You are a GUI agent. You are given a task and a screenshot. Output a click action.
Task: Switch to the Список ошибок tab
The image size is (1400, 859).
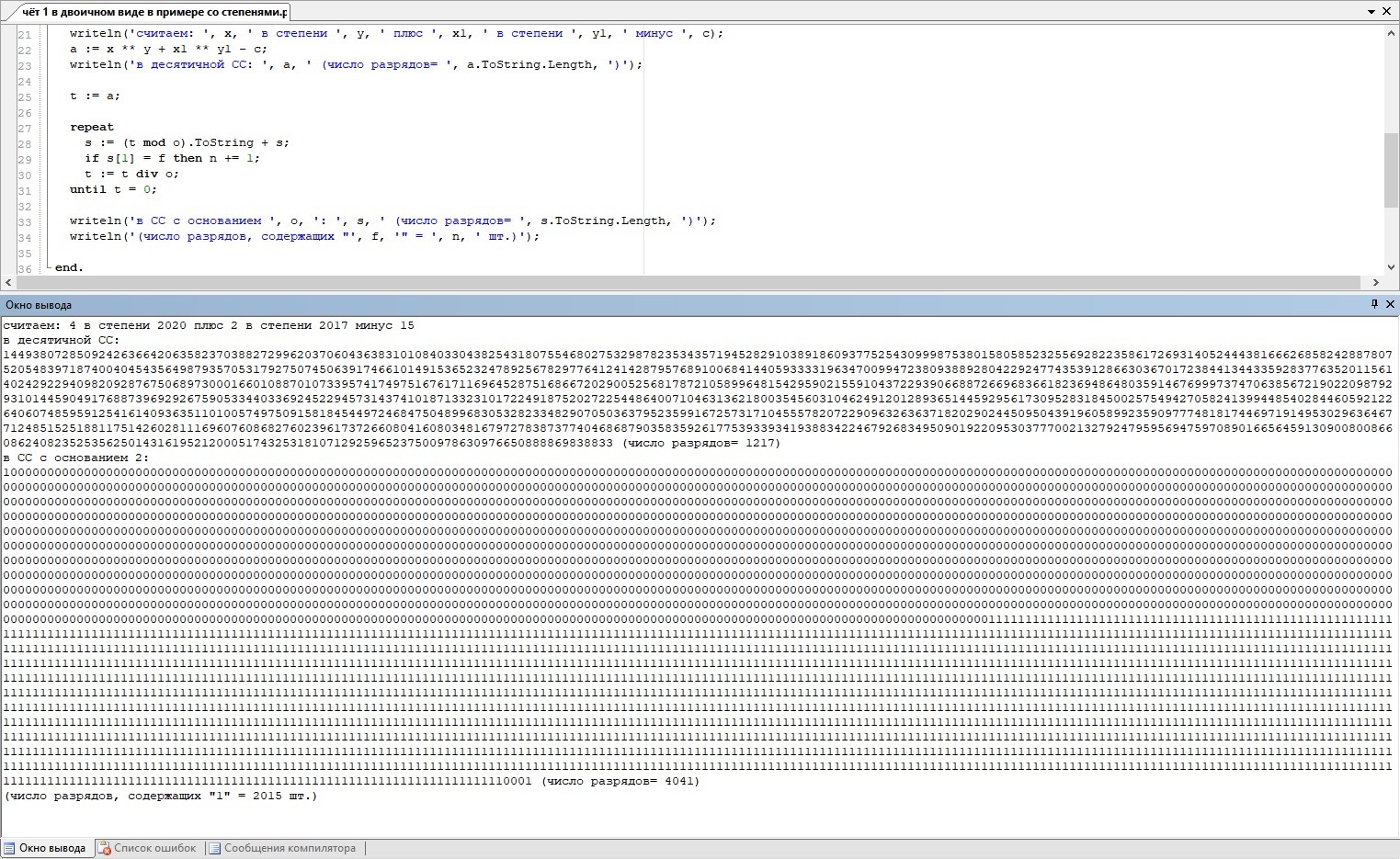(154, 848)
